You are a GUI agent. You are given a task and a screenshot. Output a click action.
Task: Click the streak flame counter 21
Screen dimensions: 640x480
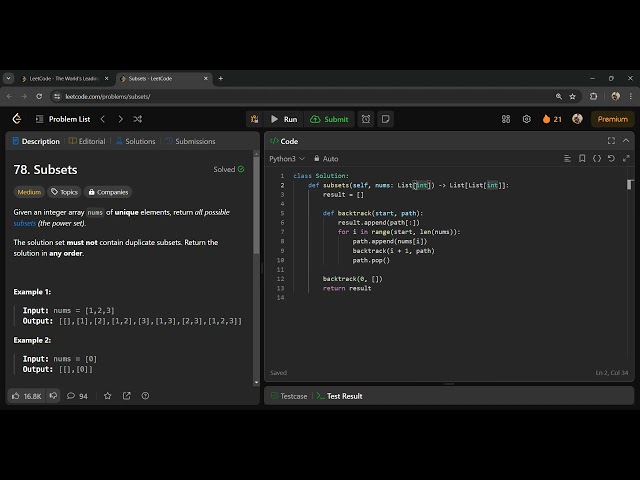552,119
